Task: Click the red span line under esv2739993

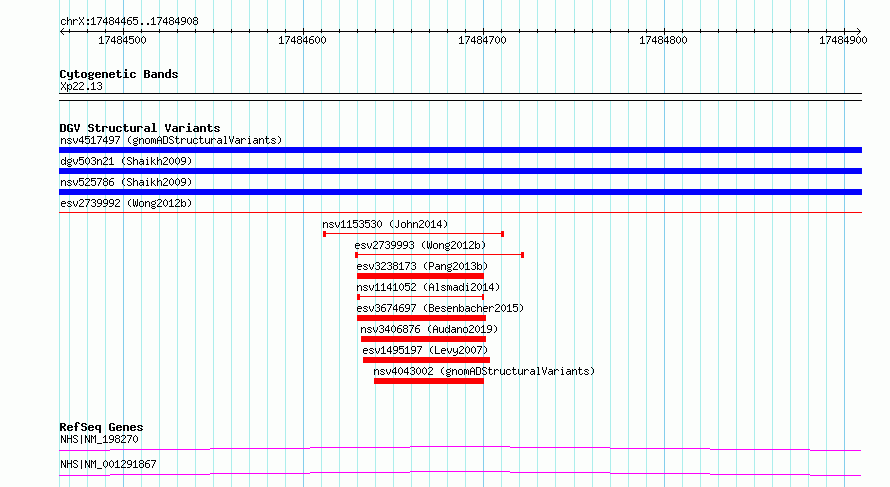Action: [x=439, y=255]
